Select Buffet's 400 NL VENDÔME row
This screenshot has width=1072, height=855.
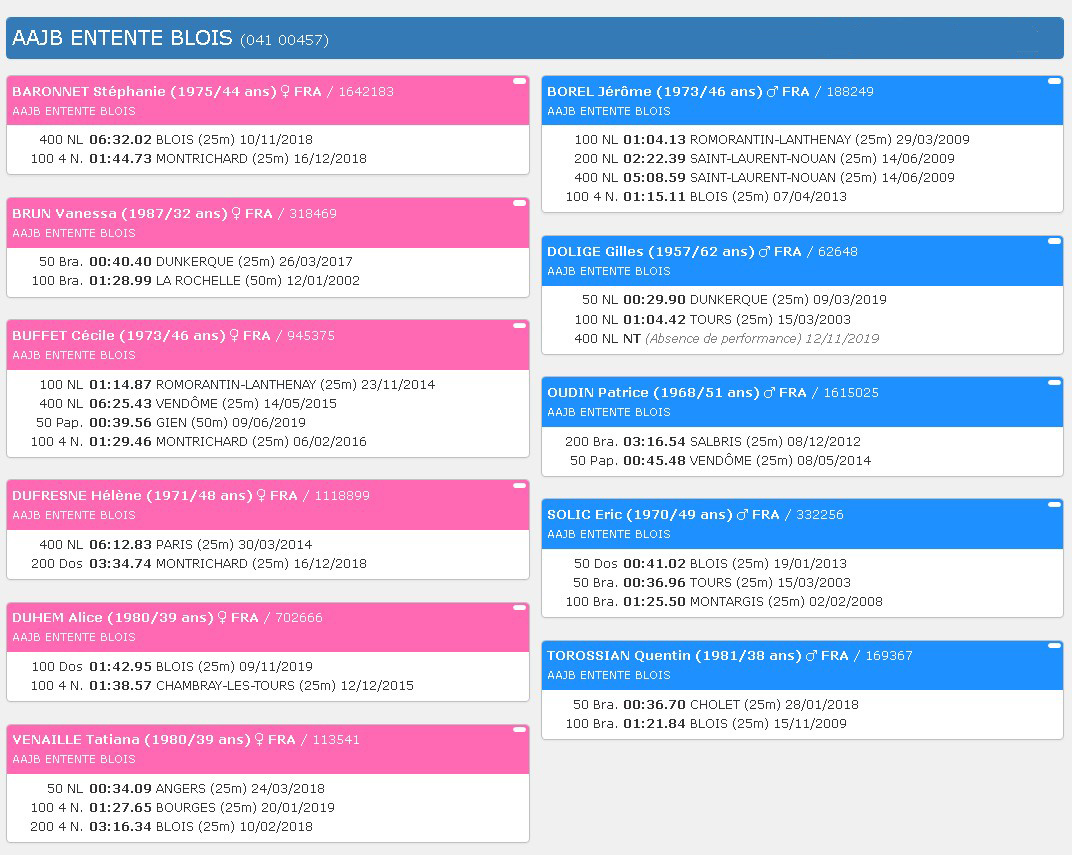point(188,404)
